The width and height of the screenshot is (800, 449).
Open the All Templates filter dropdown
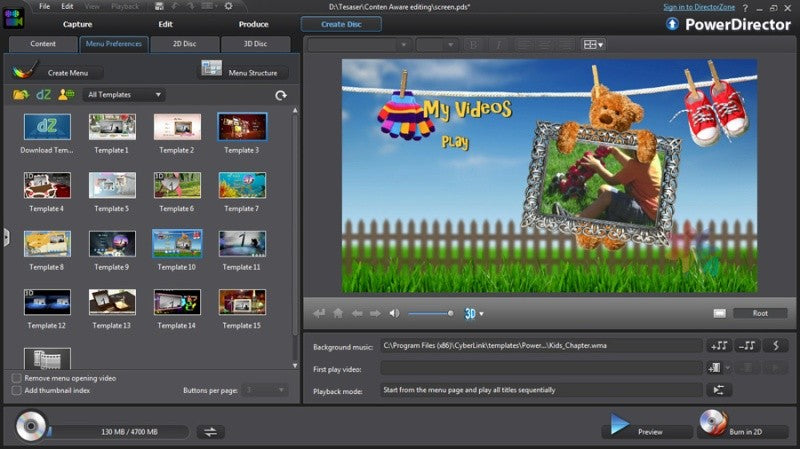coord(124,95)
